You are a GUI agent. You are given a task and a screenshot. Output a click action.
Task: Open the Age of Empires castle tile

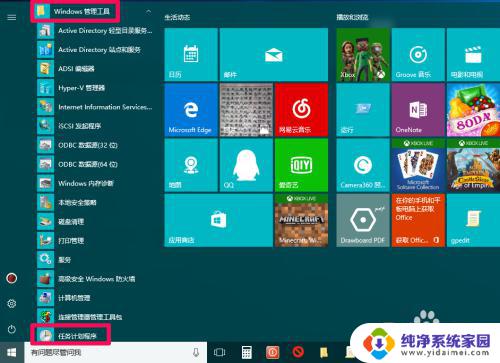(x=473, y=165)
